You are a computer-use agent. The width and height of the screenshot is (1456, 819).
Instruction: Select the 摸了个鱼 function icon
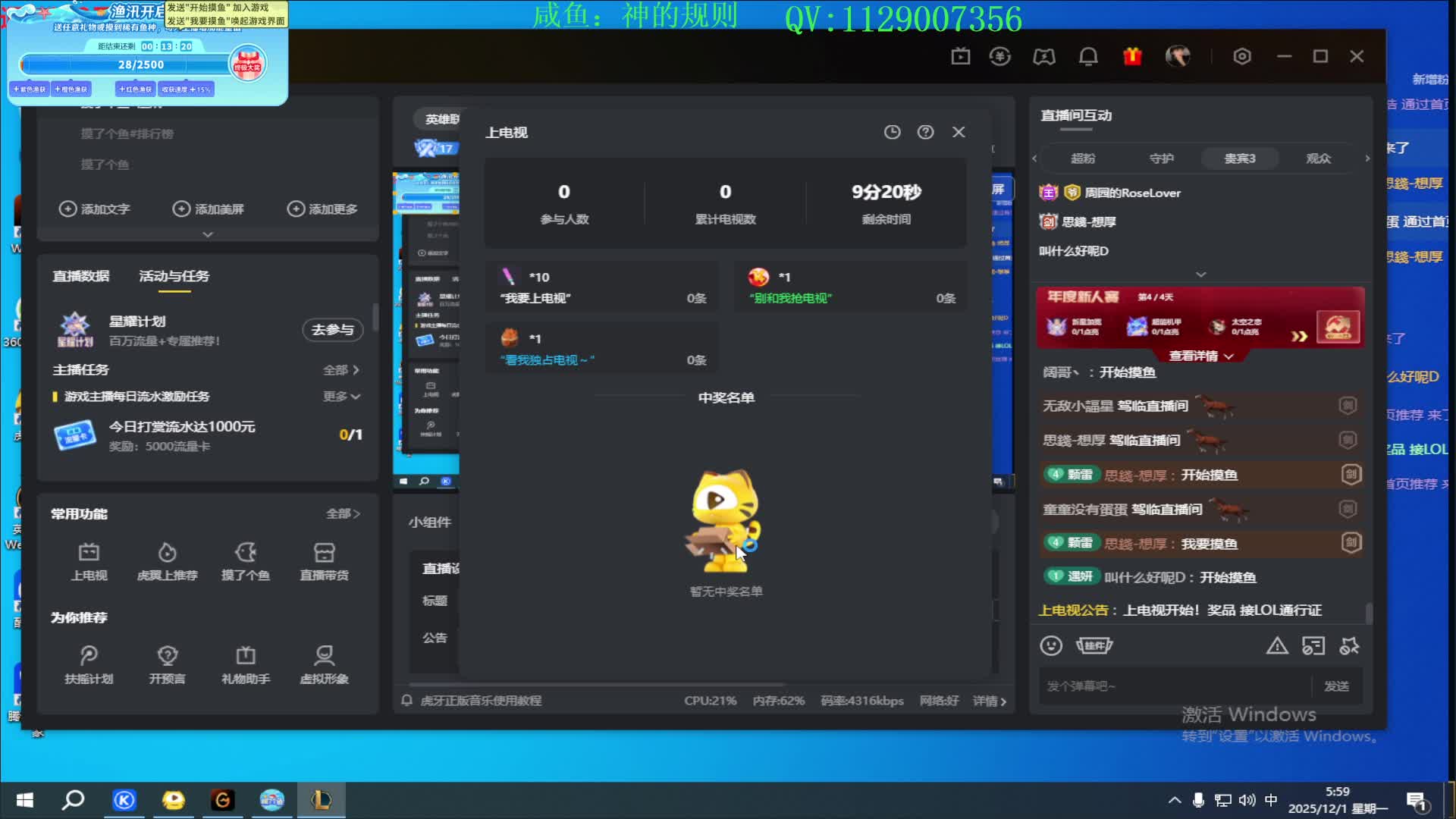pos(246,562)
